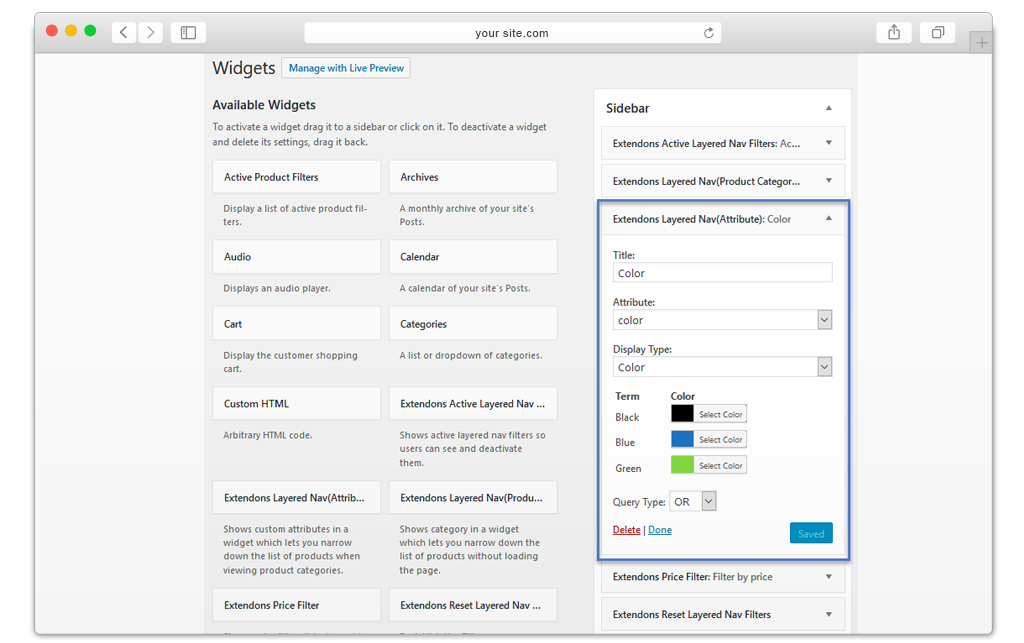Click the green color swatch for Green
The height and width of the screenshot is (643, 1024).
click(x=682, y=465)
